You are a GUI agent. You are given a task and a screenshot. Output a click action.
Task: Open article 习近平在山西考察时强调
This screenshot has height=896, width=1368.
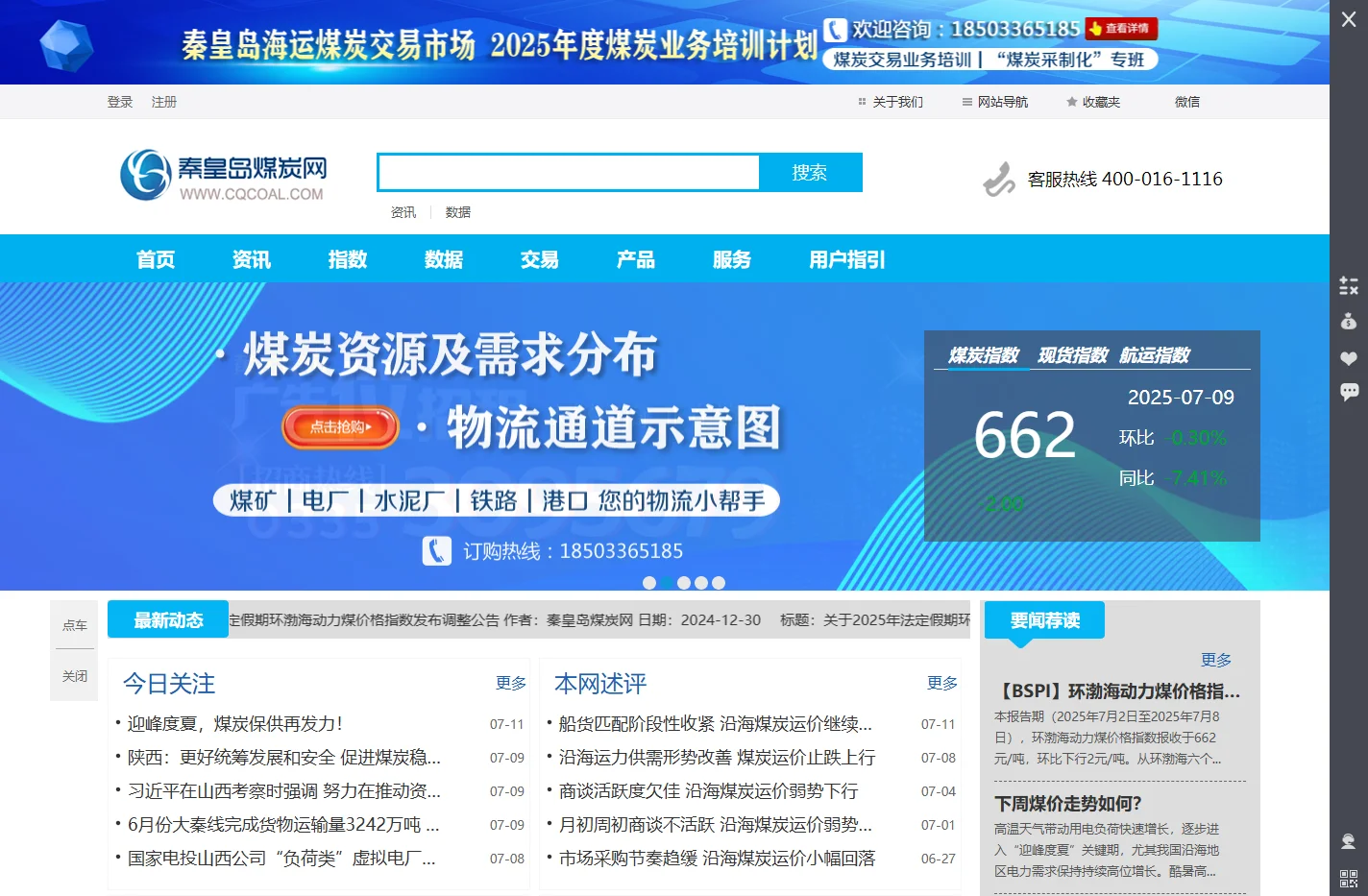(x=284, y=791)
